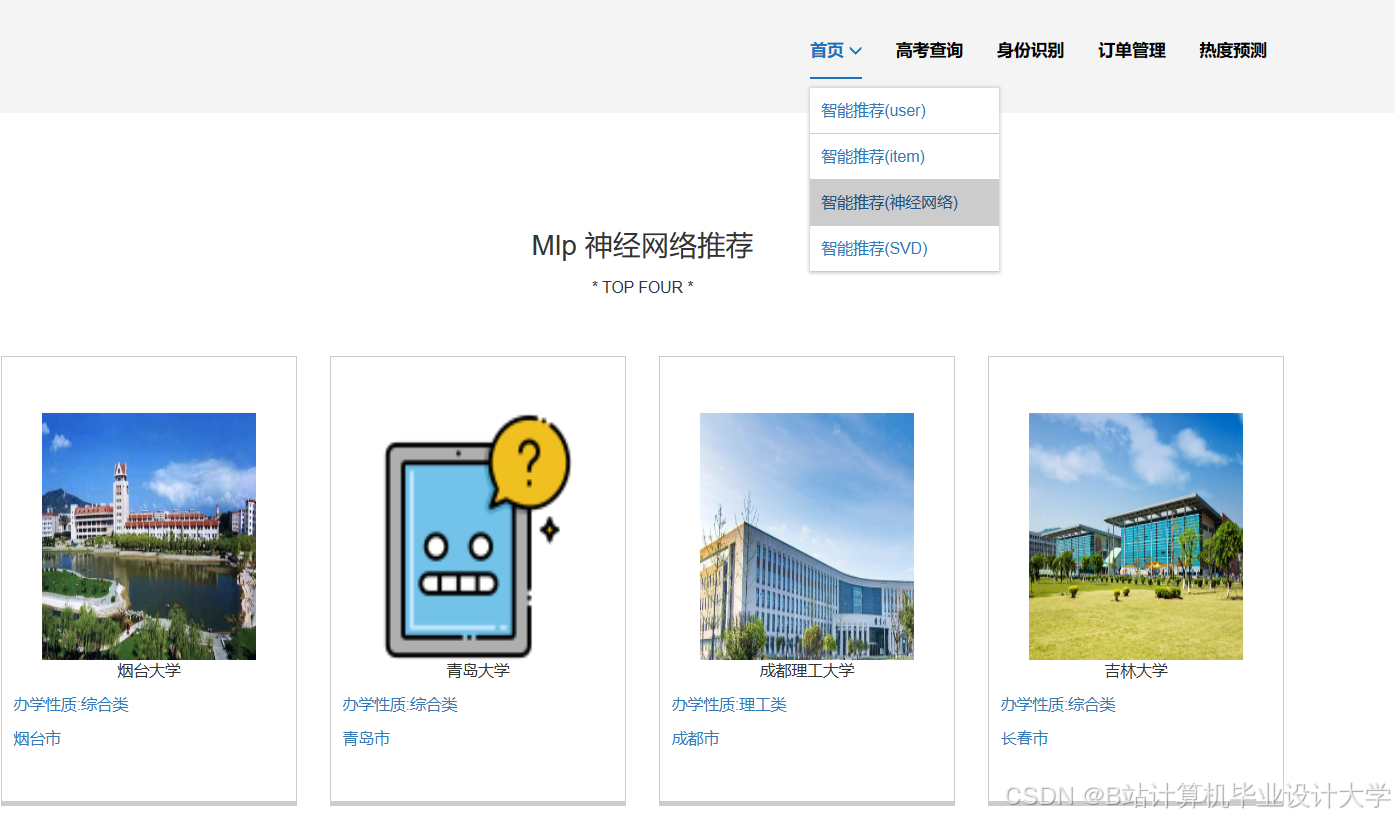Screen dimensions: 1395x819
Task: Open the 热度预测 section
Action: pos(1232,51)
